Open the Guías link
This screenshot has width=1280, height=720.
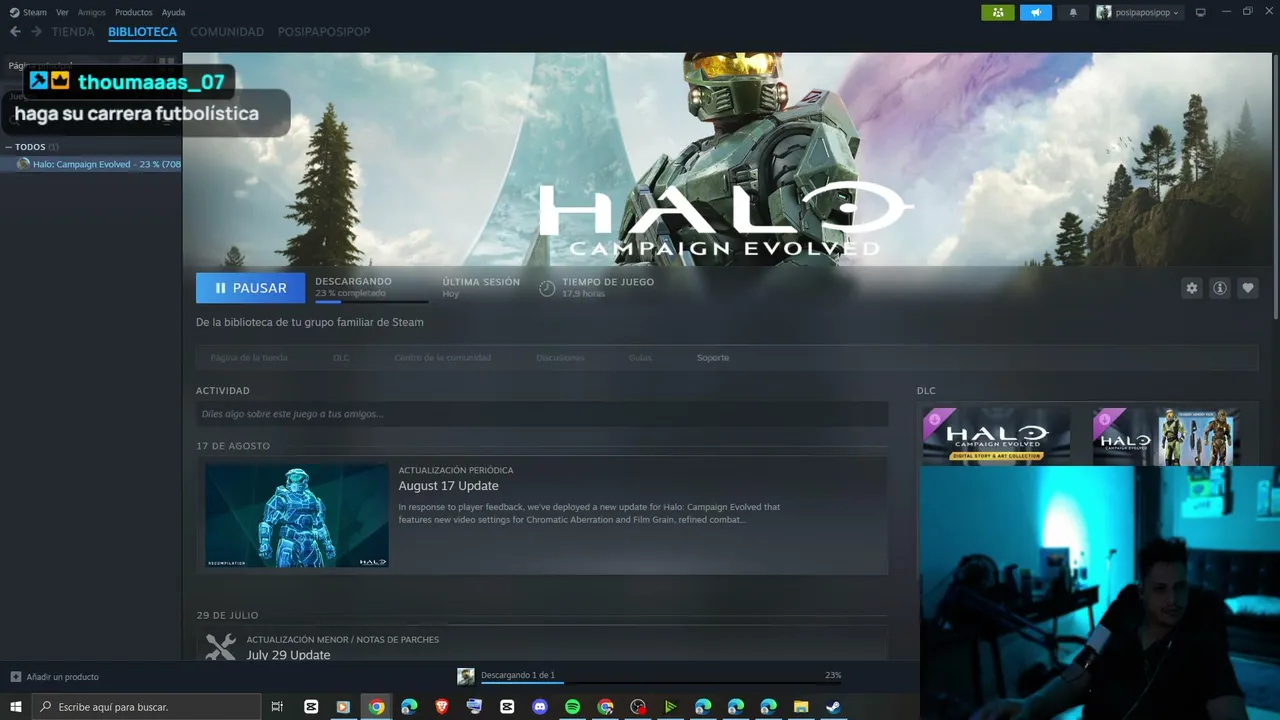click(640, 357)
